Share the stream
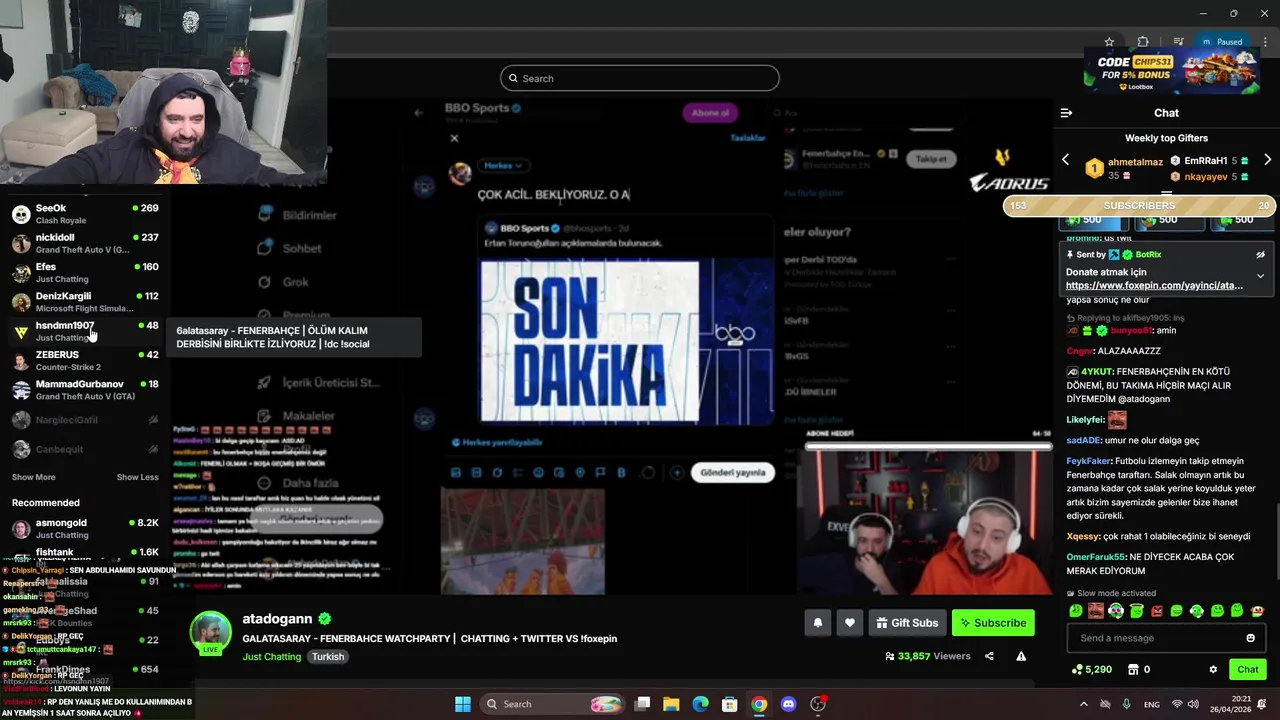The height and width of the screenshot is (720, 1280). coord(989,656)
